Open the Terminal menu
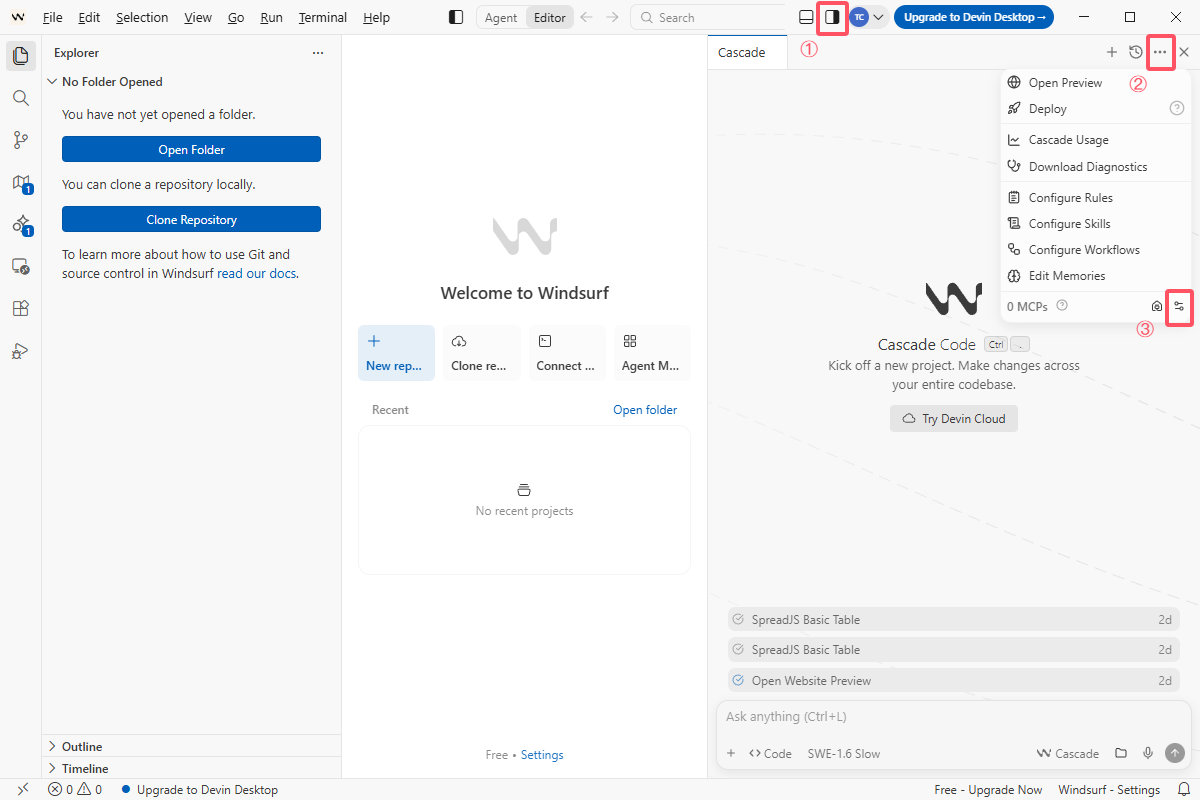The width and height of the screenshot is (1200, 800). point(323,17)
